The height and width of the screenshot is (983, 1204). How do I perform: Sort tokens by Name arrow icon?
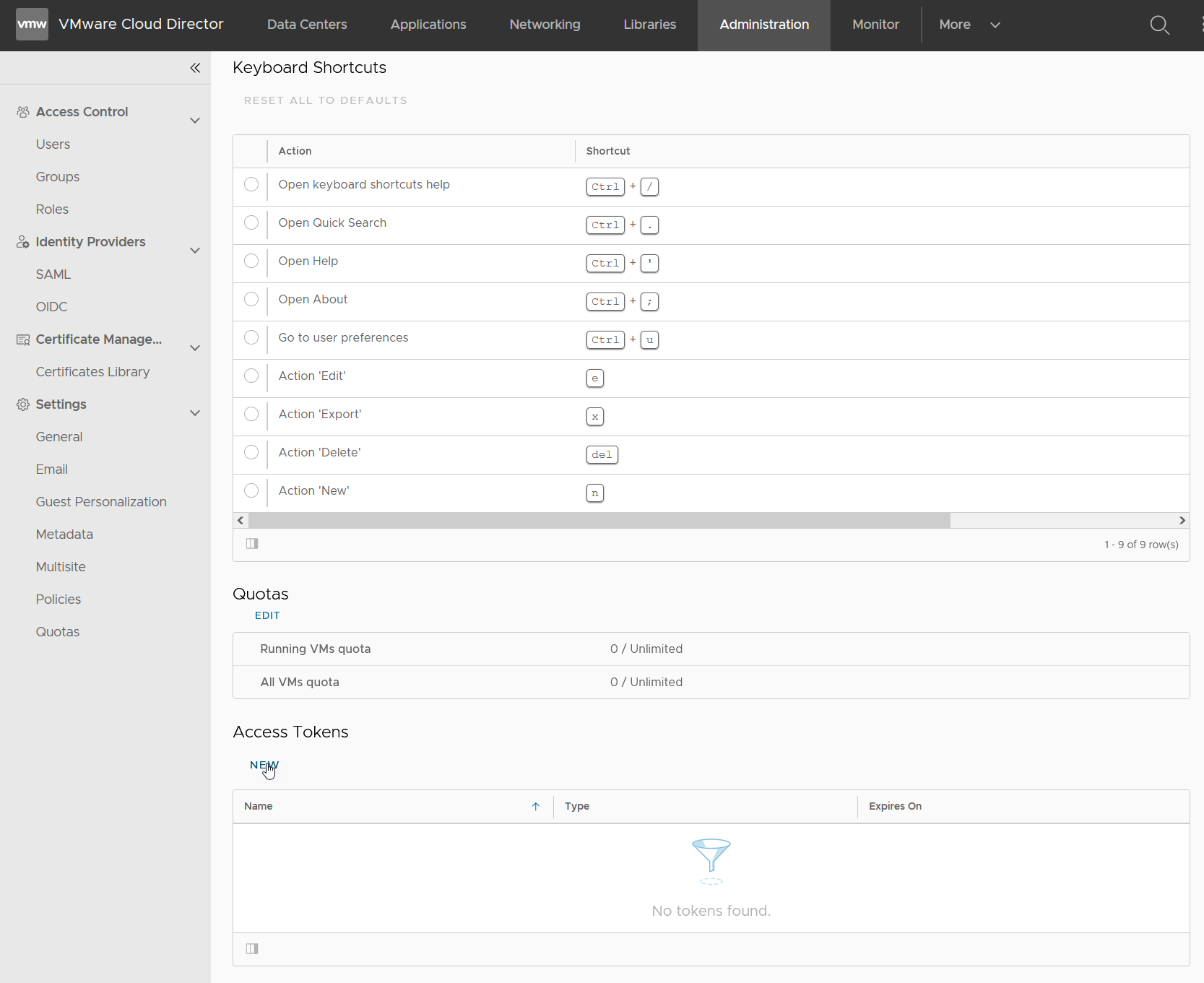coord(536,807)
